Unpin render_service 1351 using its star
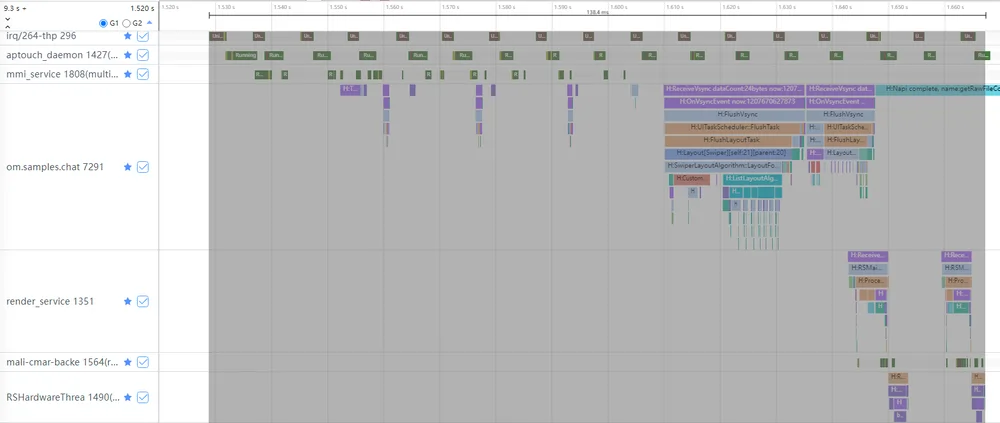The width and height of the screenshot is (1000, 423). tap(128, 301)
